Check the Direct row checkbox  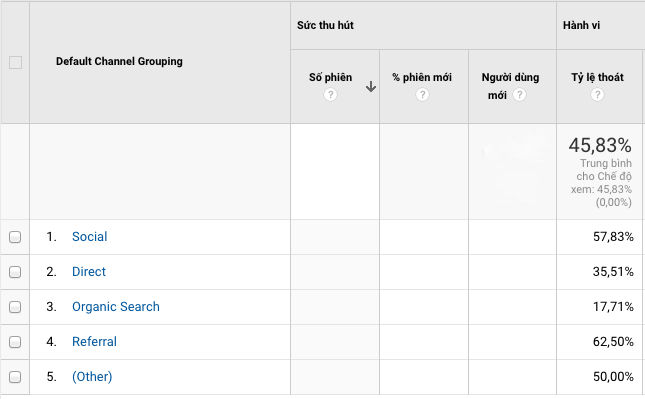[15, 272]
